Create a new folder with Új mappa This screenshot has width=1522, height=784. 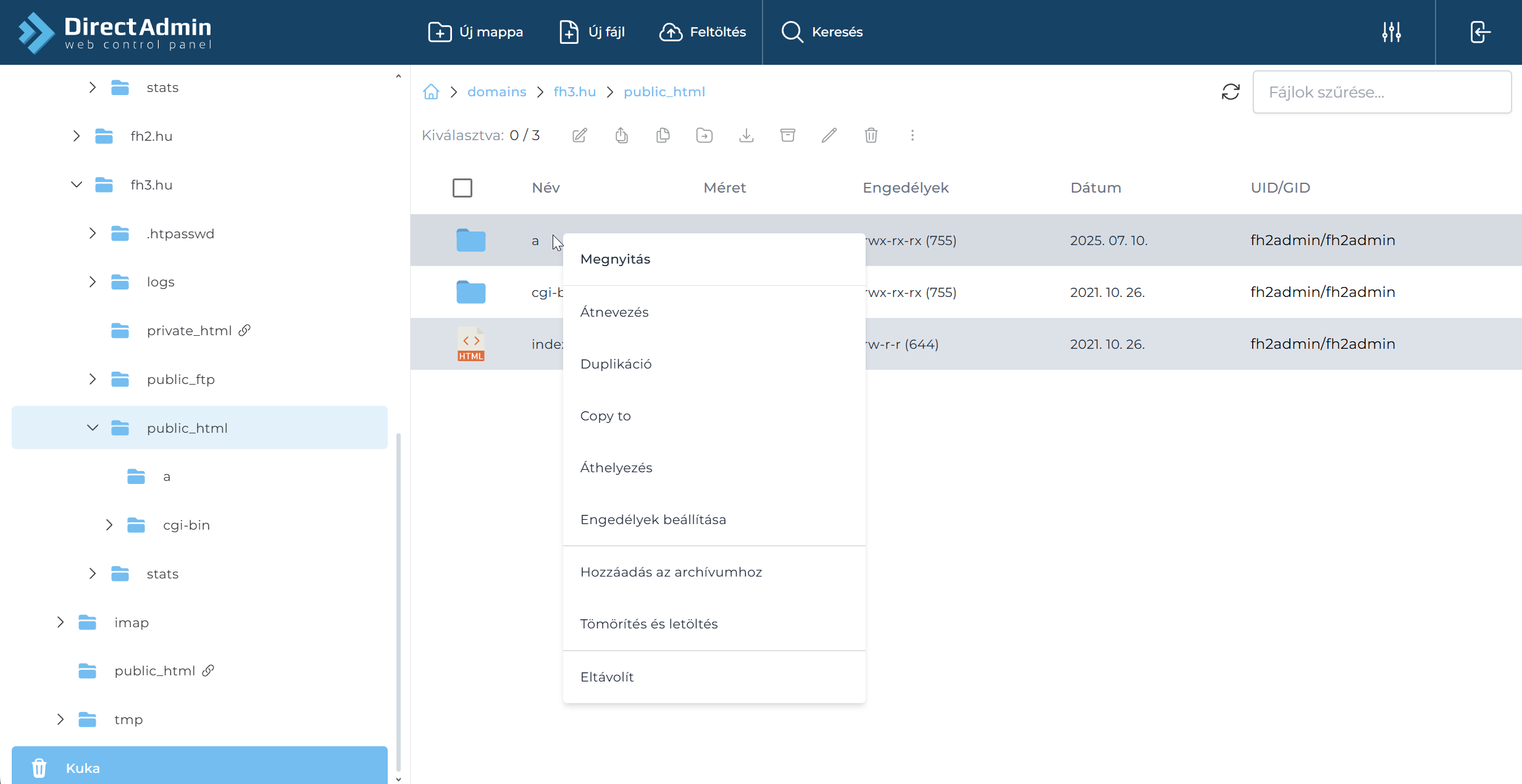475,32
